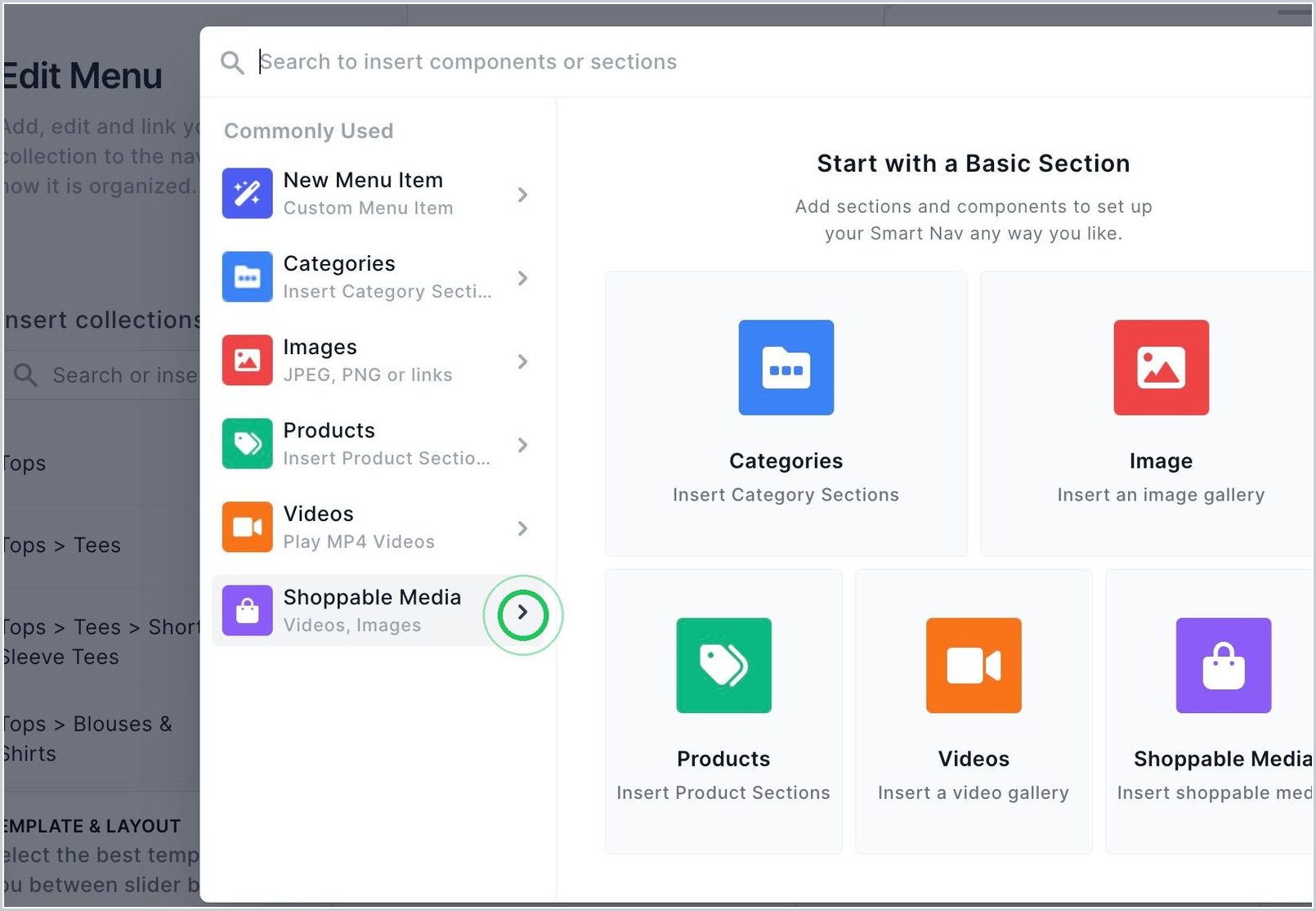Expand the New Menu Item chevron

tap(522, 195)
